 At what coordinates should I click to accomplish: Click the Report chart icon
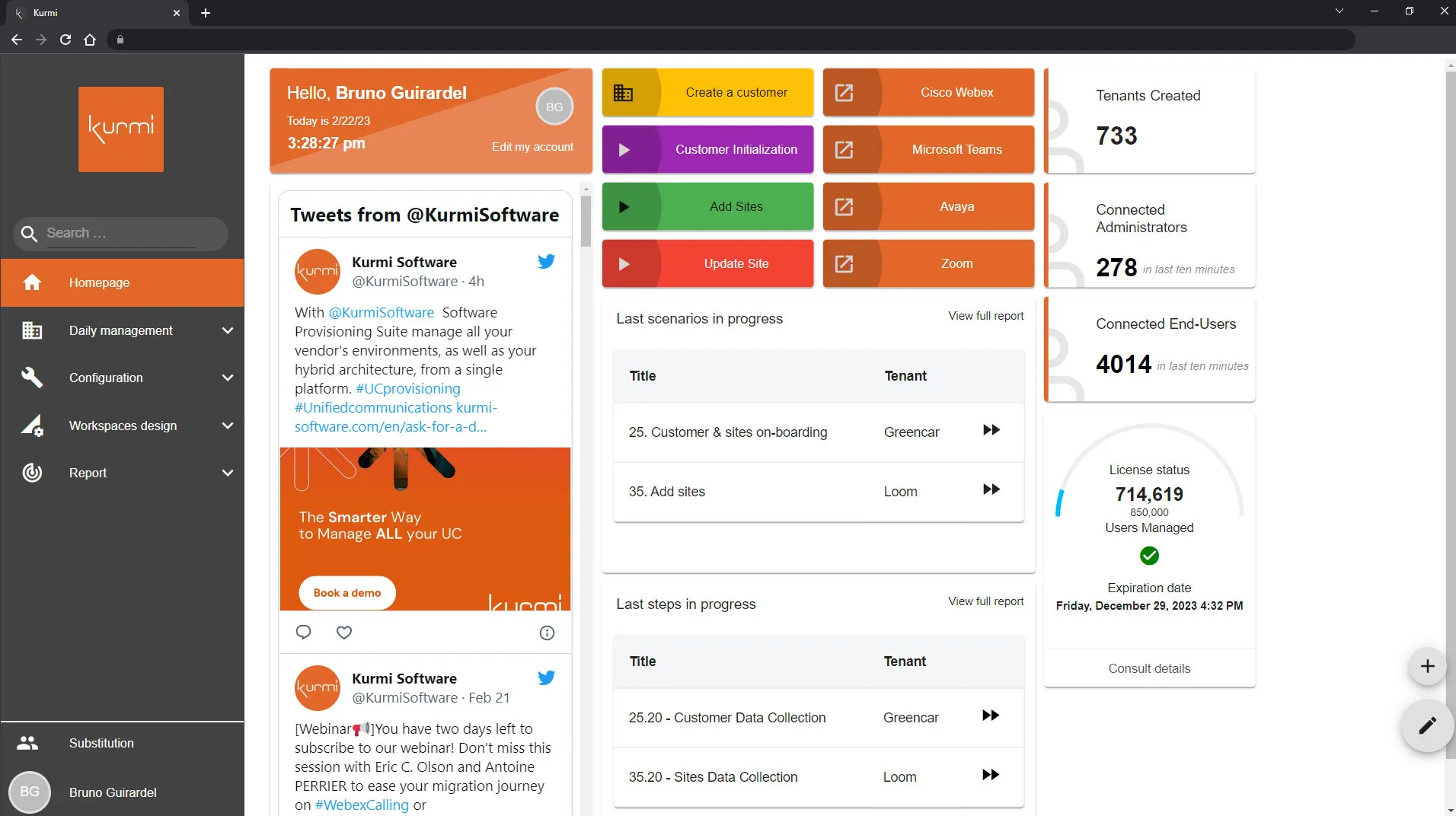[32, 473]
